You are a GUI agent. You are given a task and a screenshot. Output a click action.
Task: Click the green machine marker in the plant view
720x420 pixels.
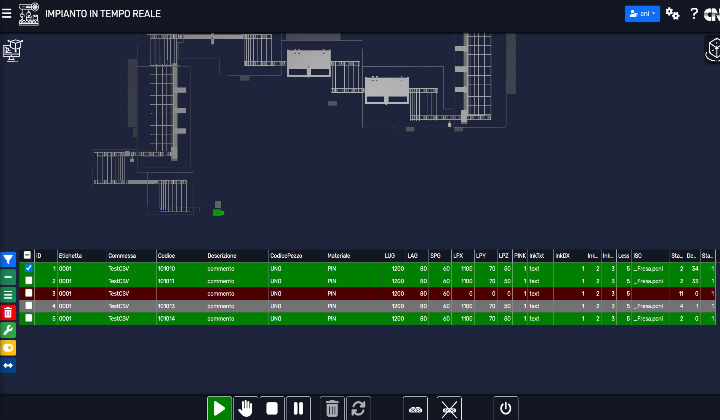(218, 213)
